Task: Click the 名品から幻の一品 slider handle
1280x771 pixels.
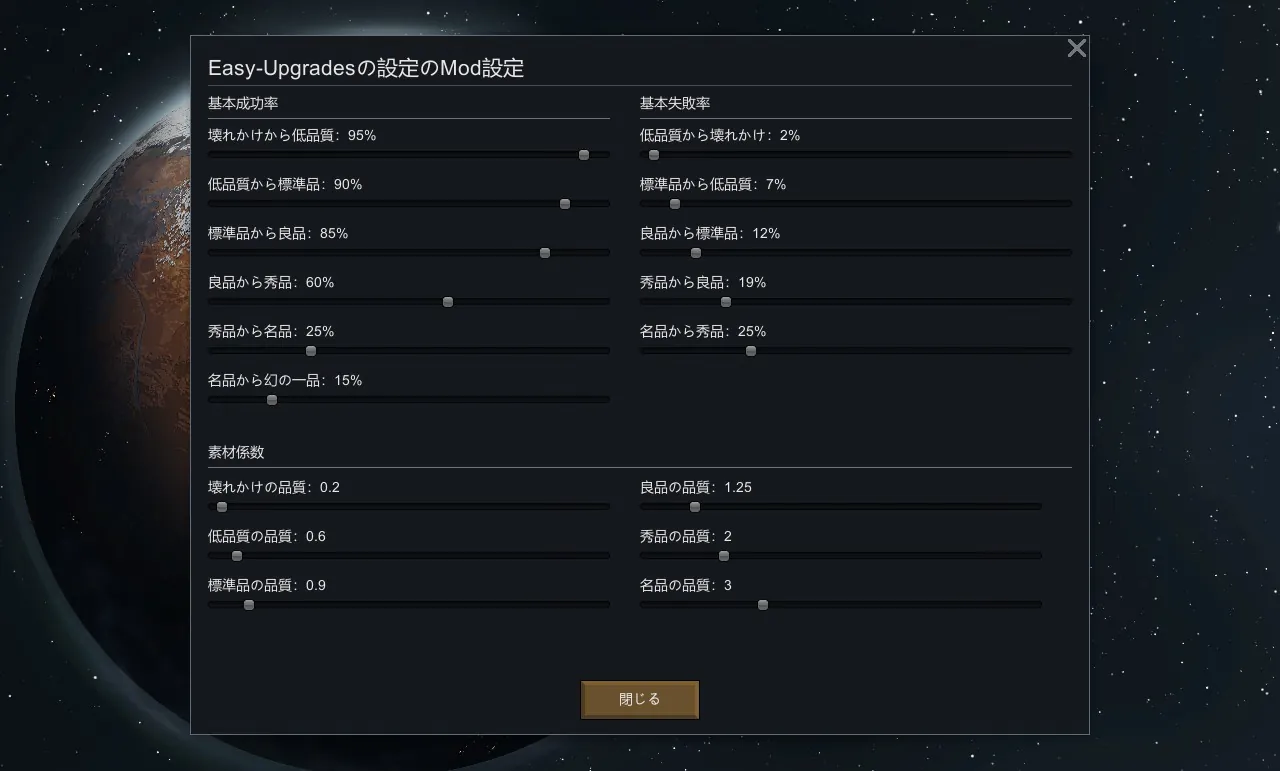Action: 272,400
